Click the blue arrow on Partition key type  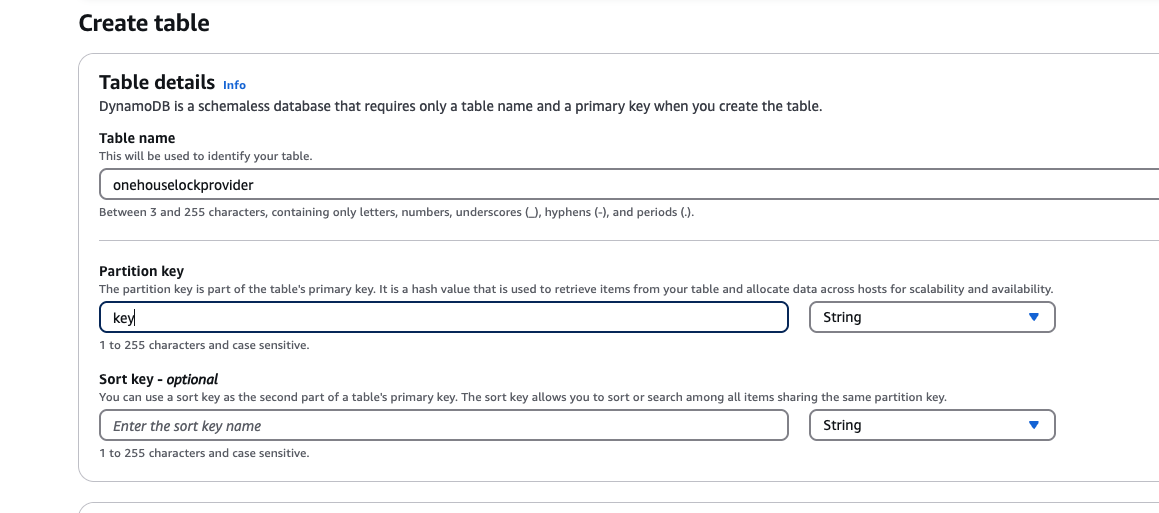(1033, 317)
